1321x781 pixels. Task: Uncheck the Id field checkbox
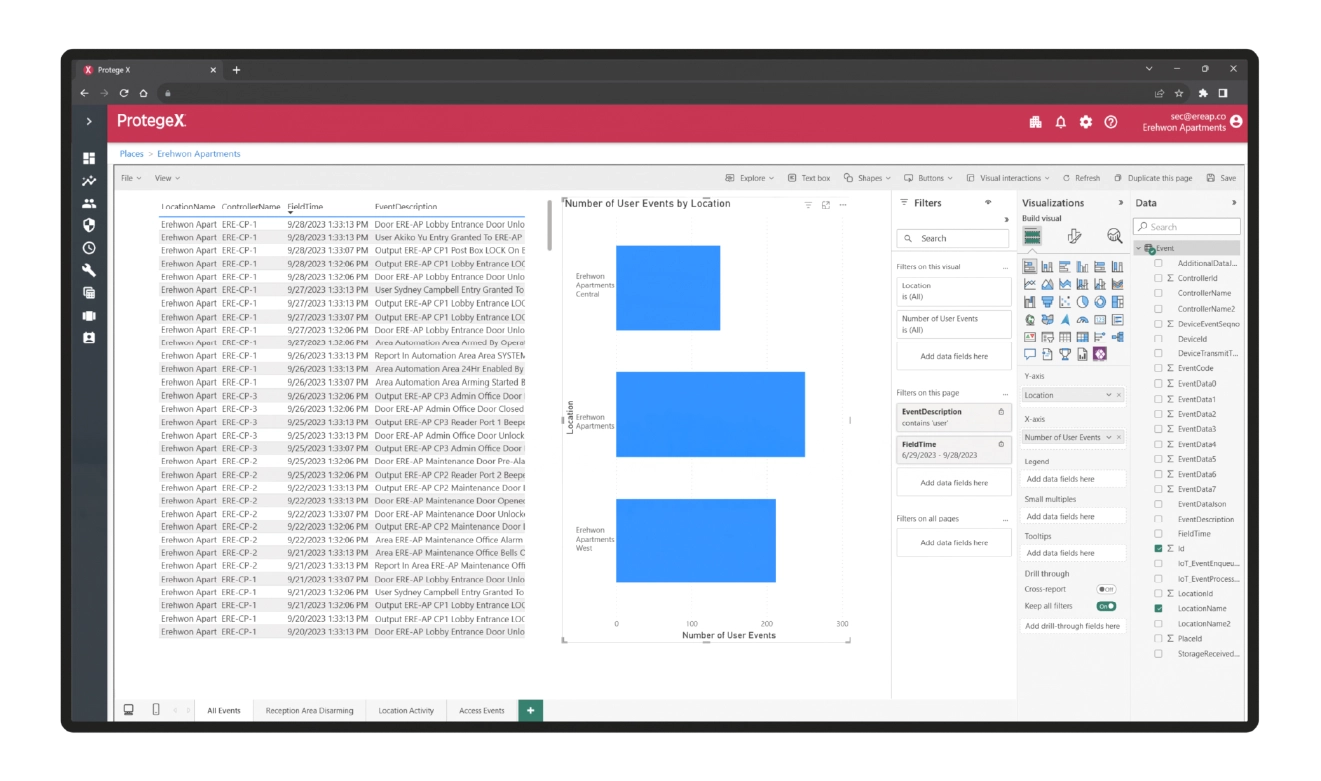click(x=1158, y=549)
